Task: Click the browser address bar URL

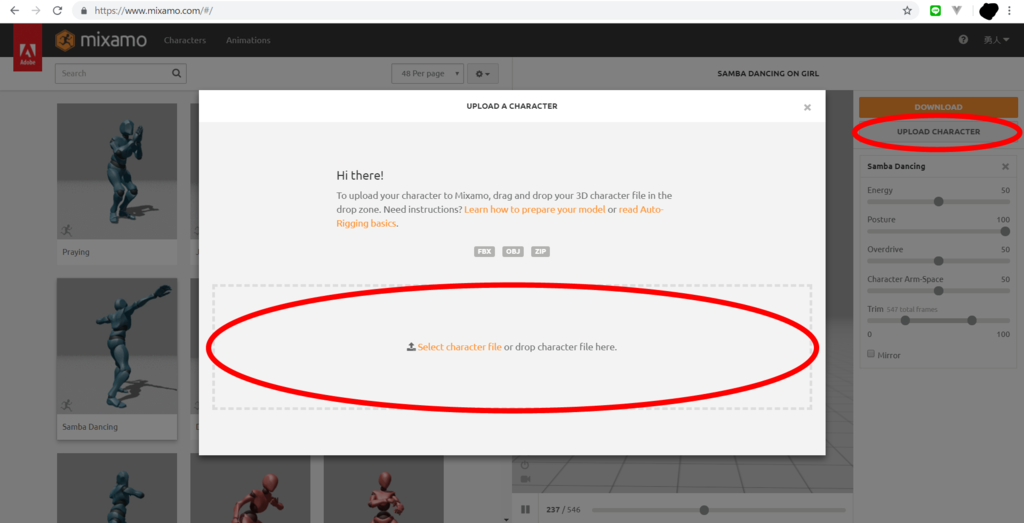Action: [x=153, y=11]
